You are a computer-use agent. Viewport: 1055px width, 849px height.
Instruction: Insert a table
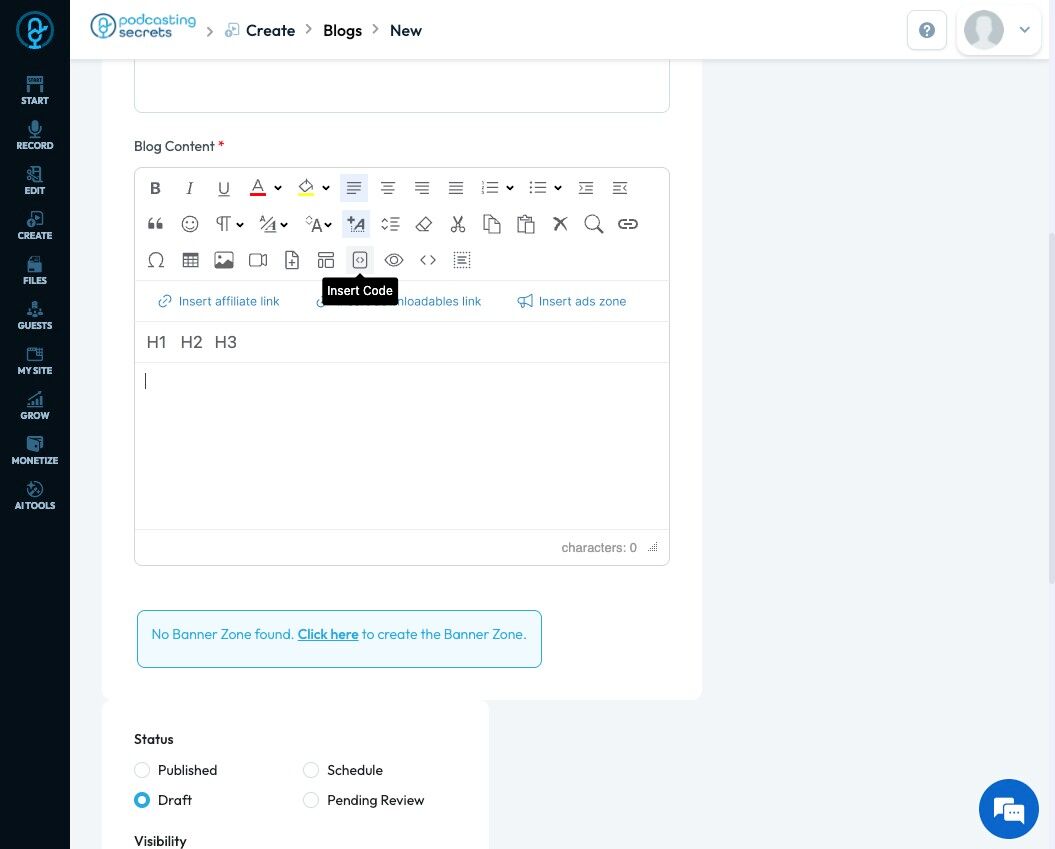coord(190,260)
